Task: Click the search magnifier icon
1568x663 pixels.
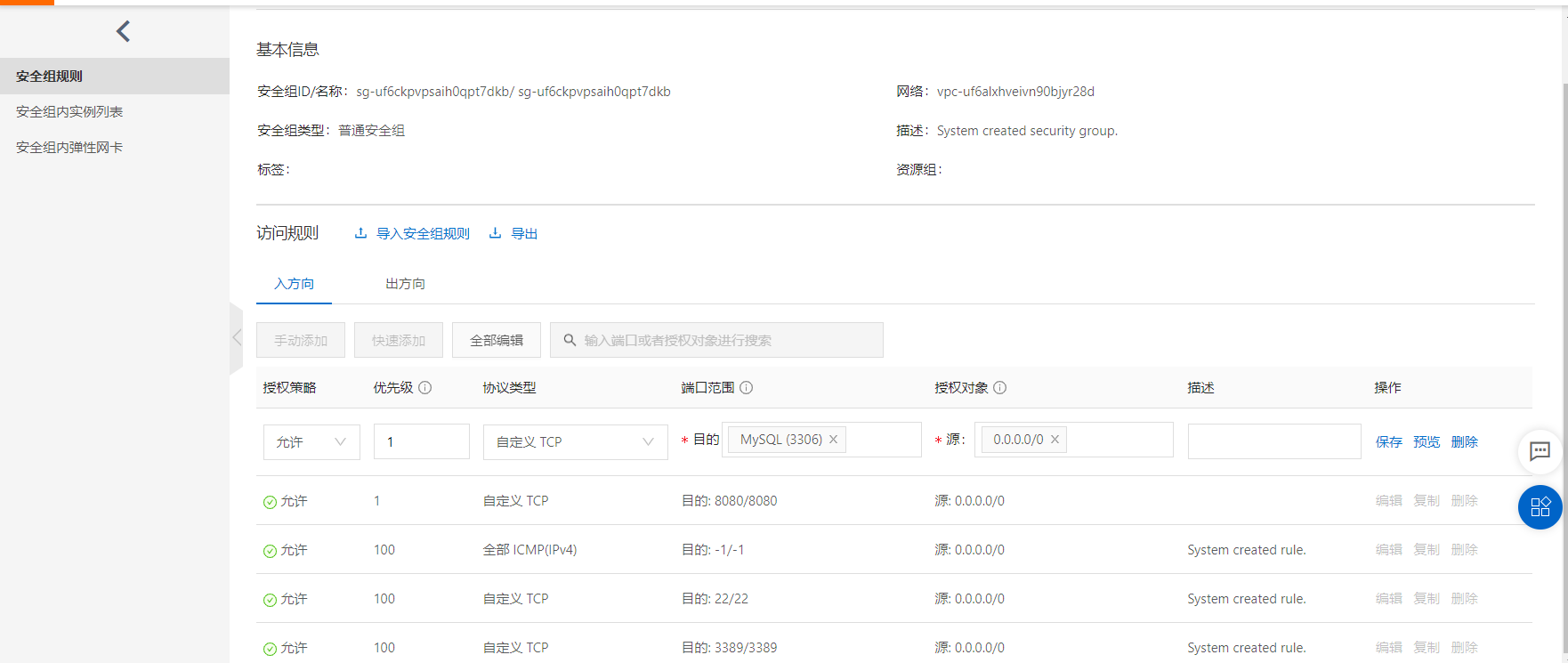Action: (570, 340)
